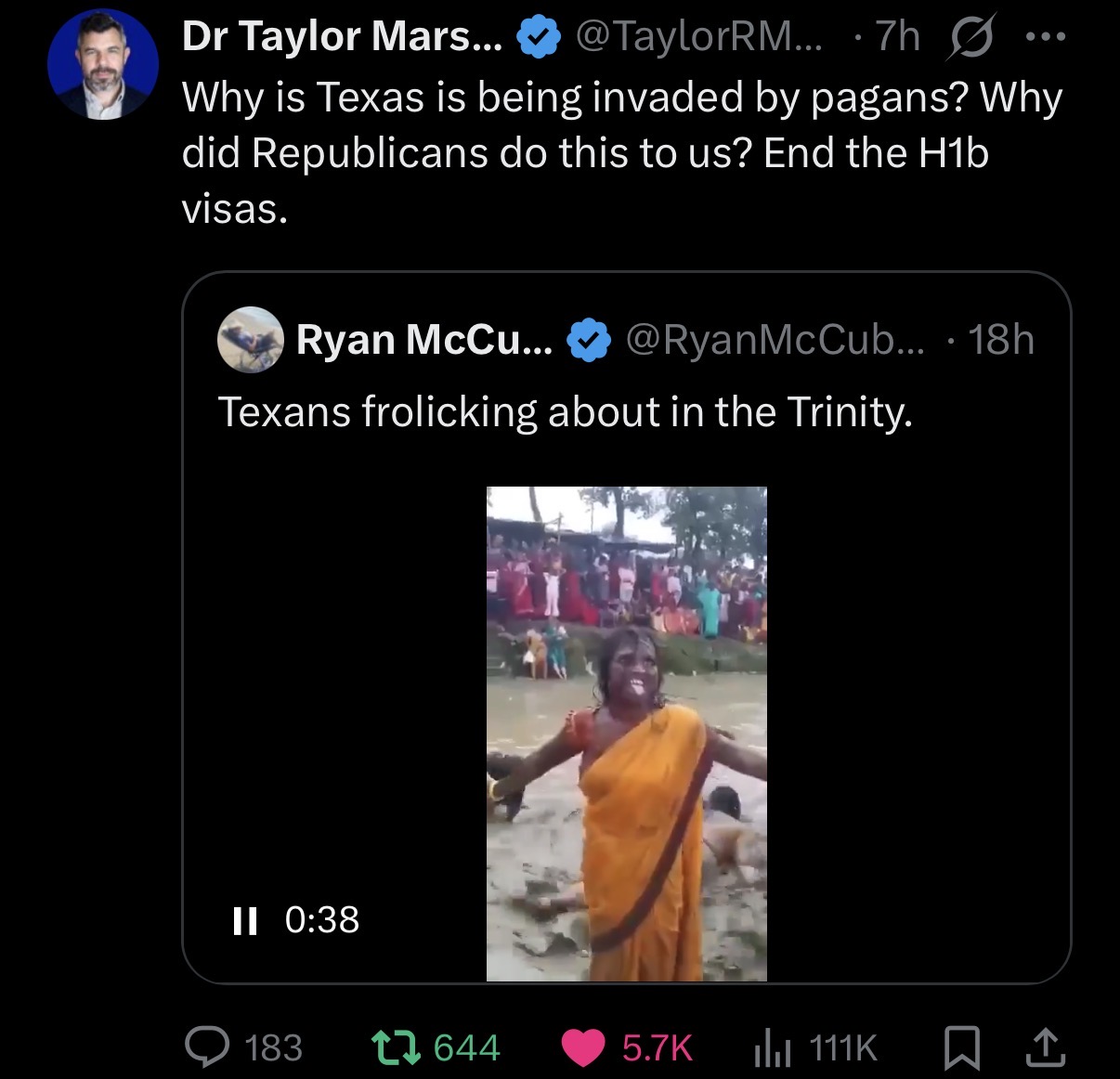Open Dr Taylor's profile avatar

(103, 65)
